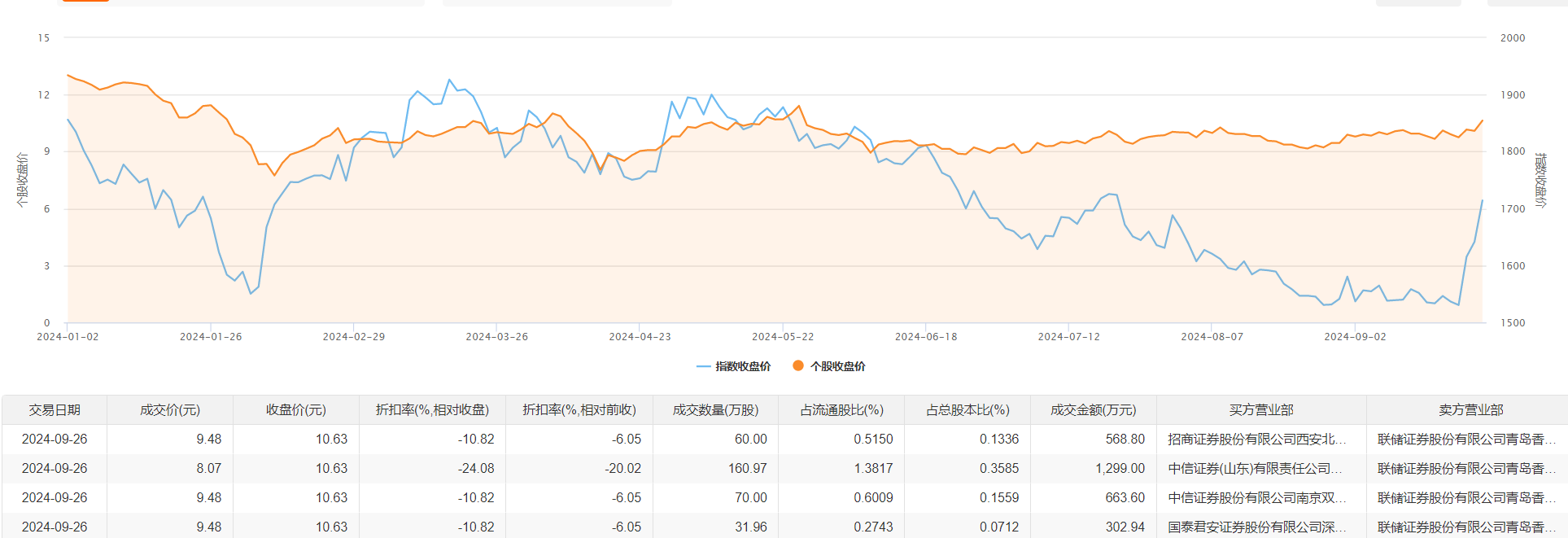Open buyer 国泰君安证券股份有限公司 link
Viewport: 1568px width, 538px height.
point(1256,527)
